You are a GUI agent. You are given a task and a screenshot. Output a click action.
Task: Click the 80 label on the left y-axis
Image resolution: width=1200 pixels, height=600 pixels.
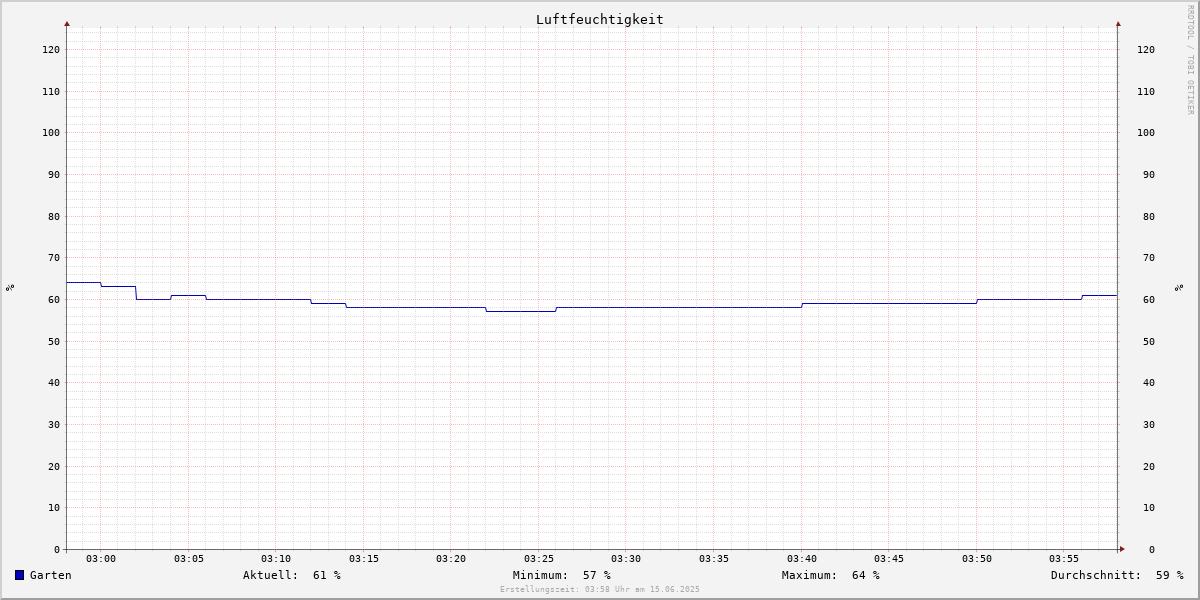(54, 216)
